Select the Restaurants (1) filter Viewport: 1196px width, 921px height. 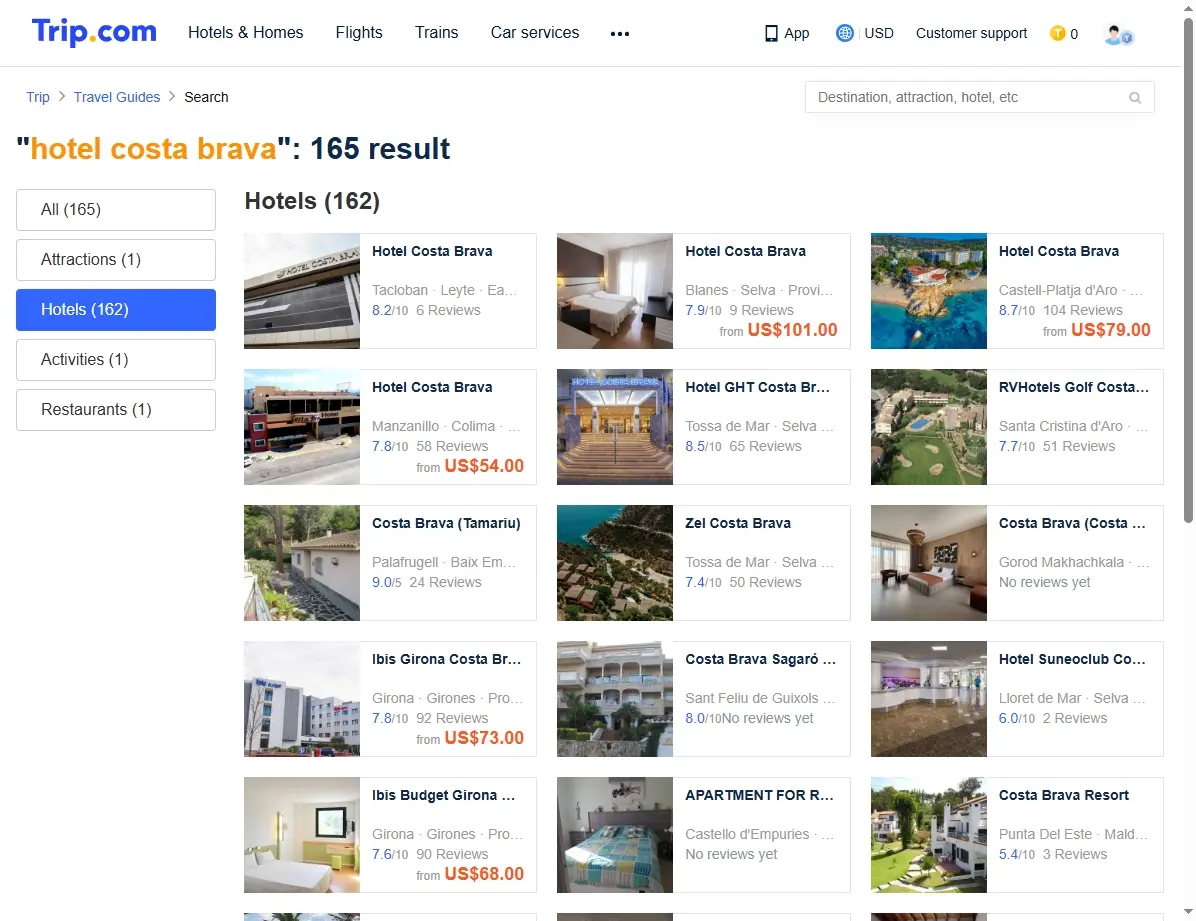(x=116, y=410)
